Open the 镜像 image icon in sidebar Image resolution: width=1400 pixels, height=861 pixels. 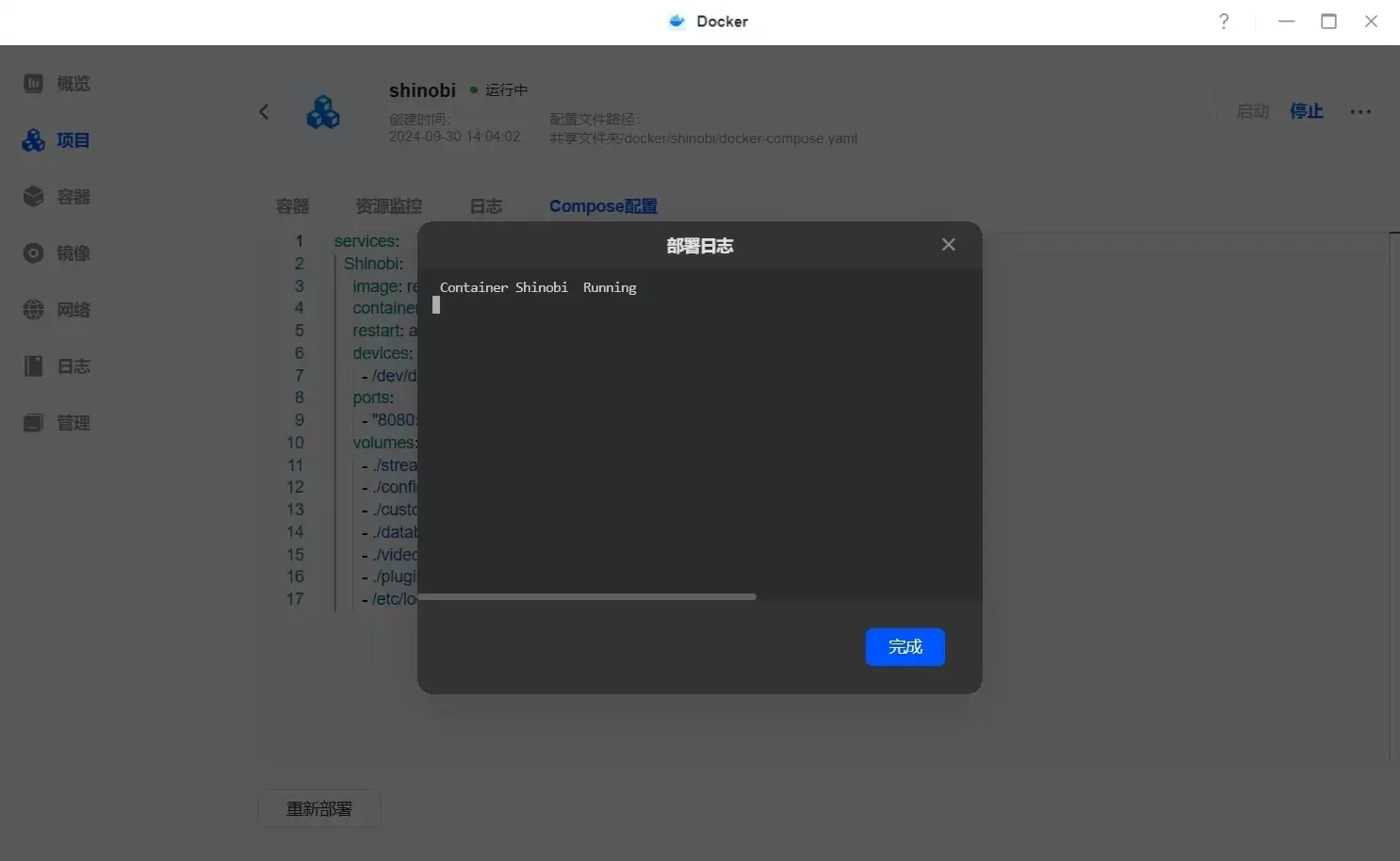click(x=34, y=253)
